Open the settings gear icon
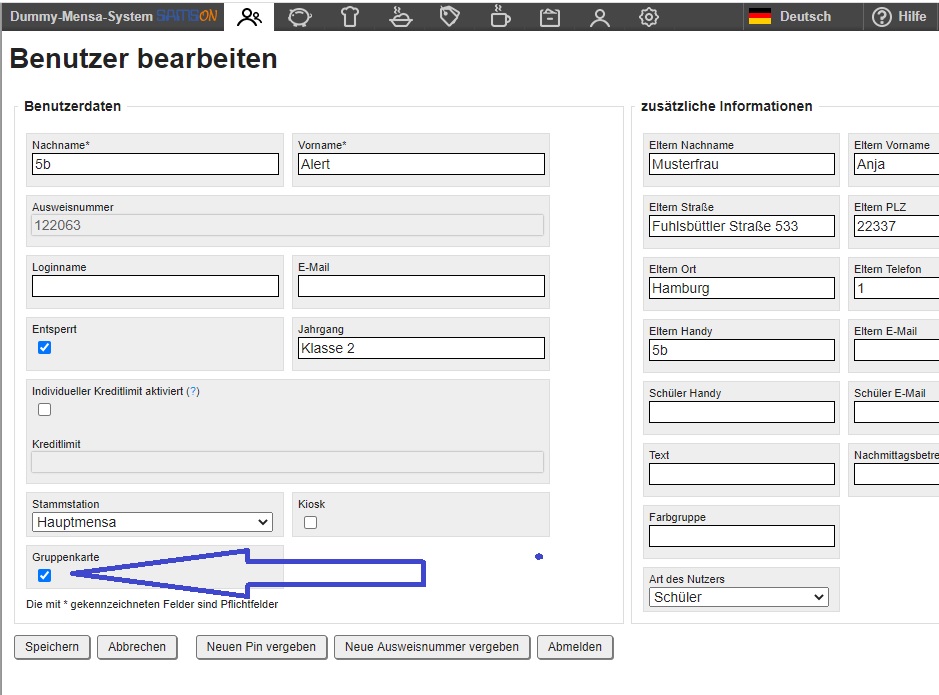939x695 pixels. click(x=649, y=17)
